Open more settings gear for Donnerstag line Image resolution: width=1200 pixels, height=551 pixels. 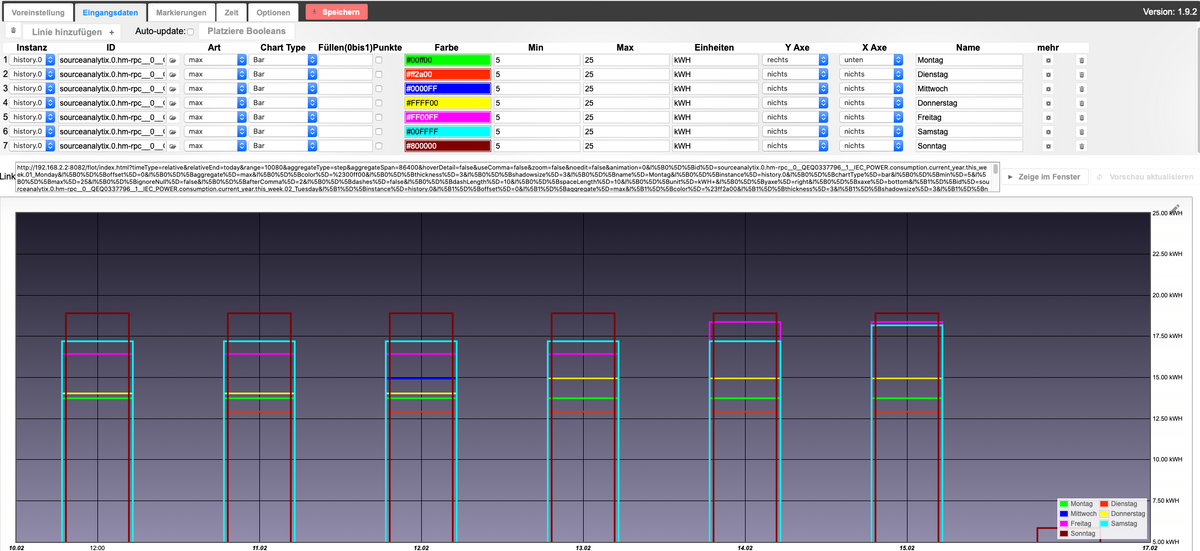1048,103
